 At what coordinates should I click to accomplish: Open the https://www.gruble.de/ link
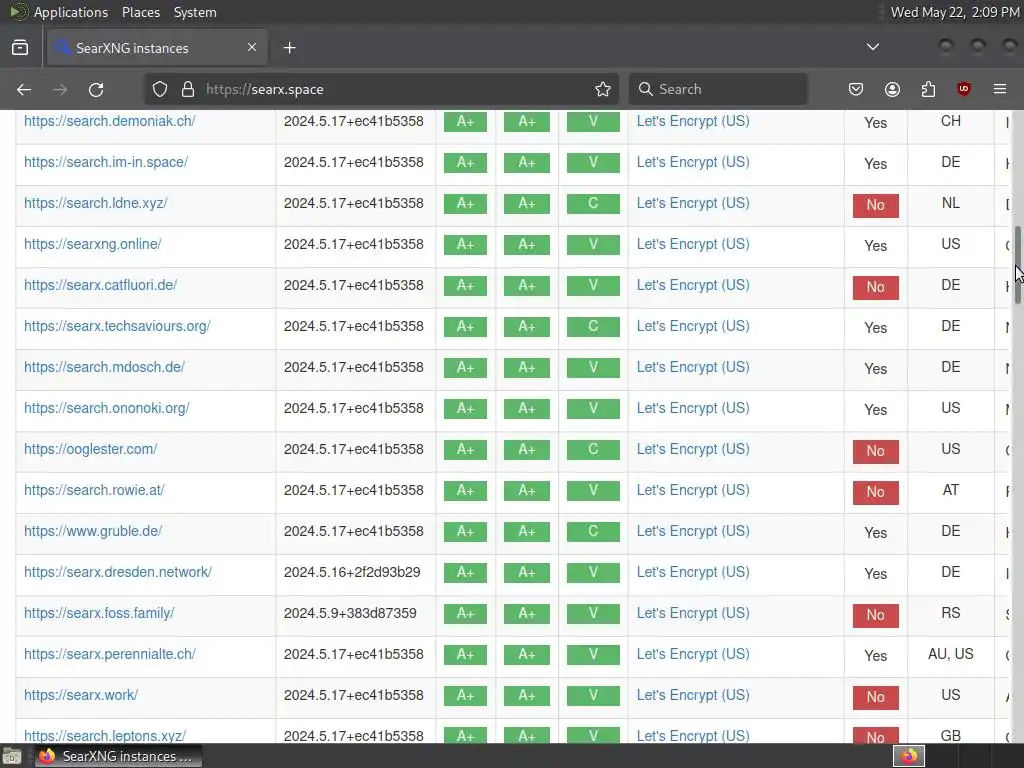tap(93, 531)
